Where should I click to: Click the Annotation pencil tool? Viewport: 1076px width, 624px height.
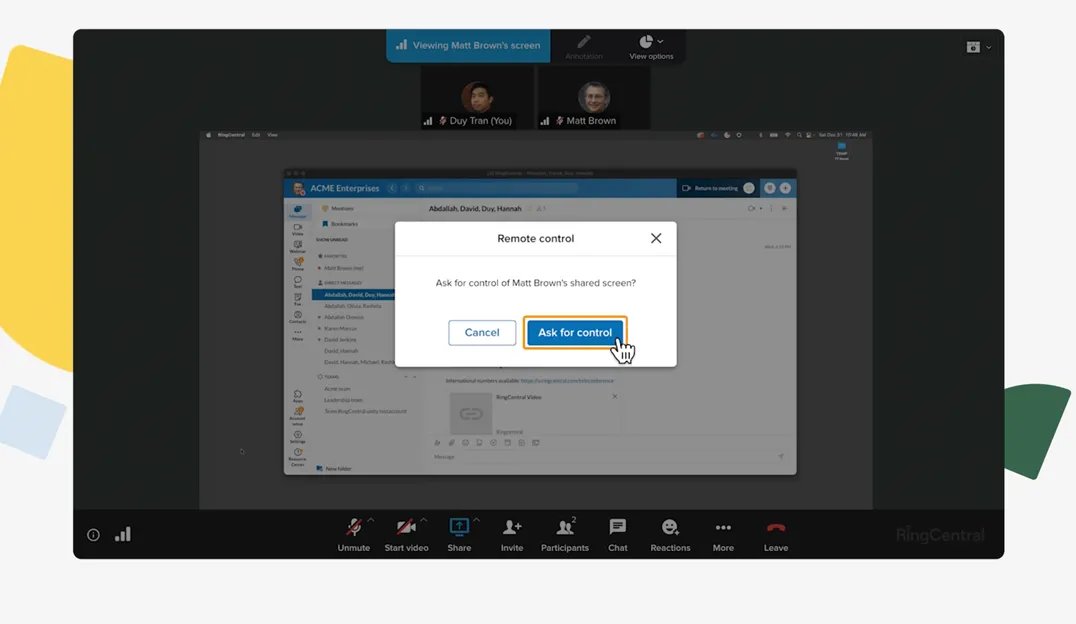[x=584, y=46]
